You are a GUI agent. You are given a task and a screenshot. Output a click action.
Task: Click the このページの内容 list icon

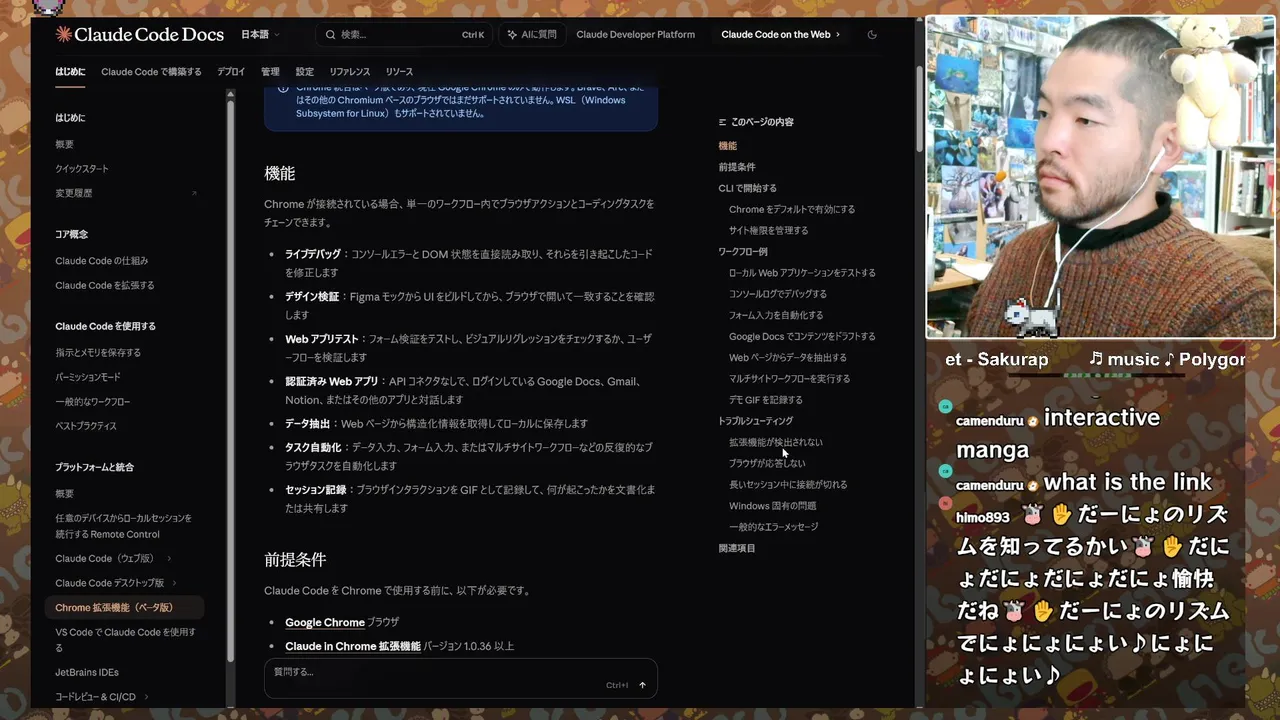[x=722, y=122]
